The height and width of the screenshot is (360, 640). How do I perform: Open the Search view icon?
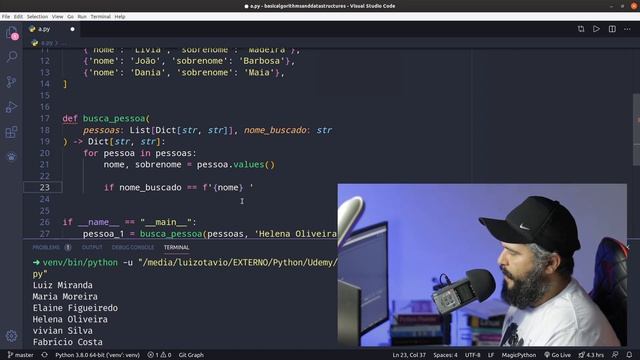click(x=11, y=57)
